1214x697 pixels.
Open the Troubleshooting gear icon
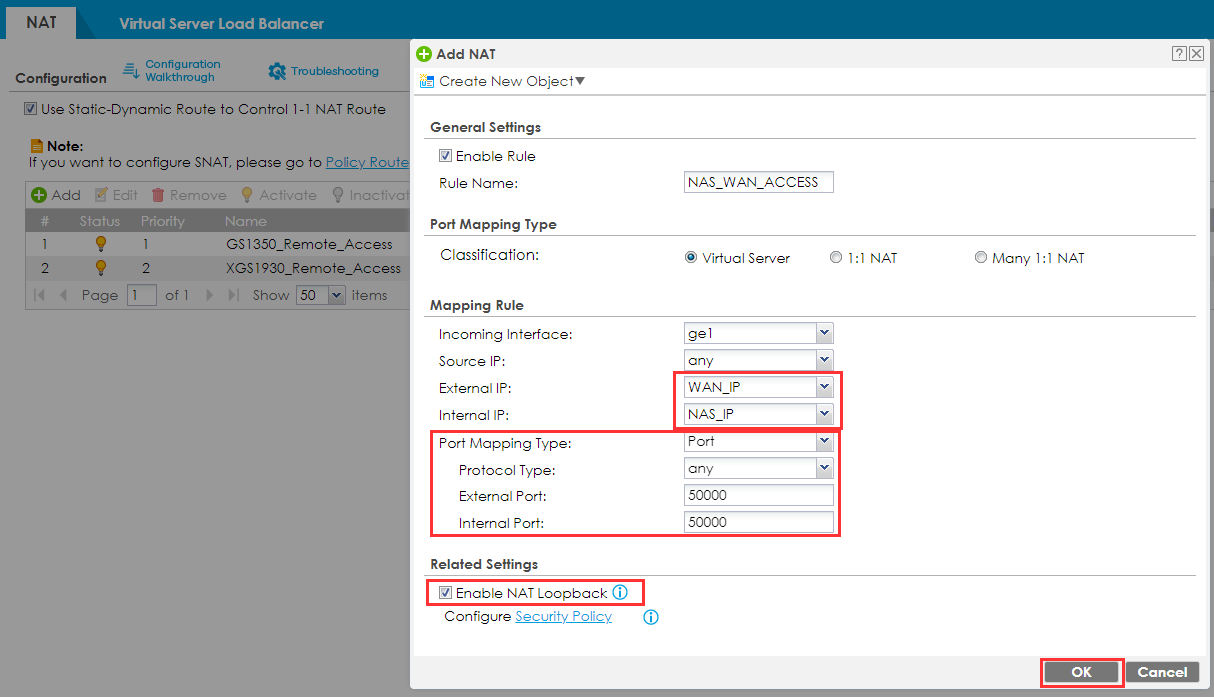[x=277, y=72]
